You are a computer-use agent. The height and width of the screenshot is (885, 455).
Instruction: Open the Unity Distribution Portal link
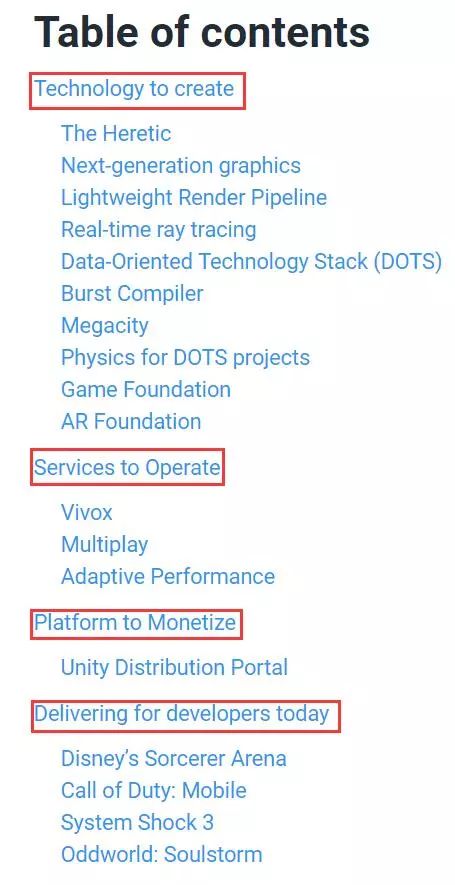(174, 668)
